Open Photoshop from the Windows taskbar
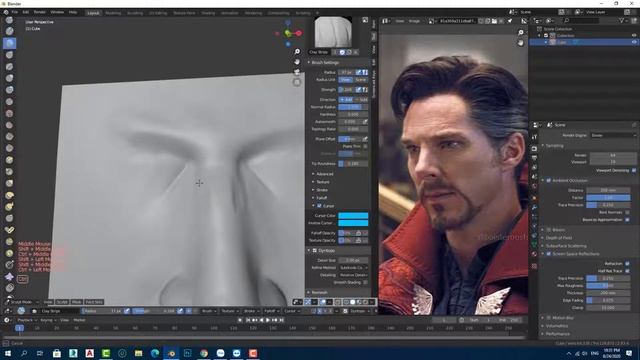 [x=188, y=353]
